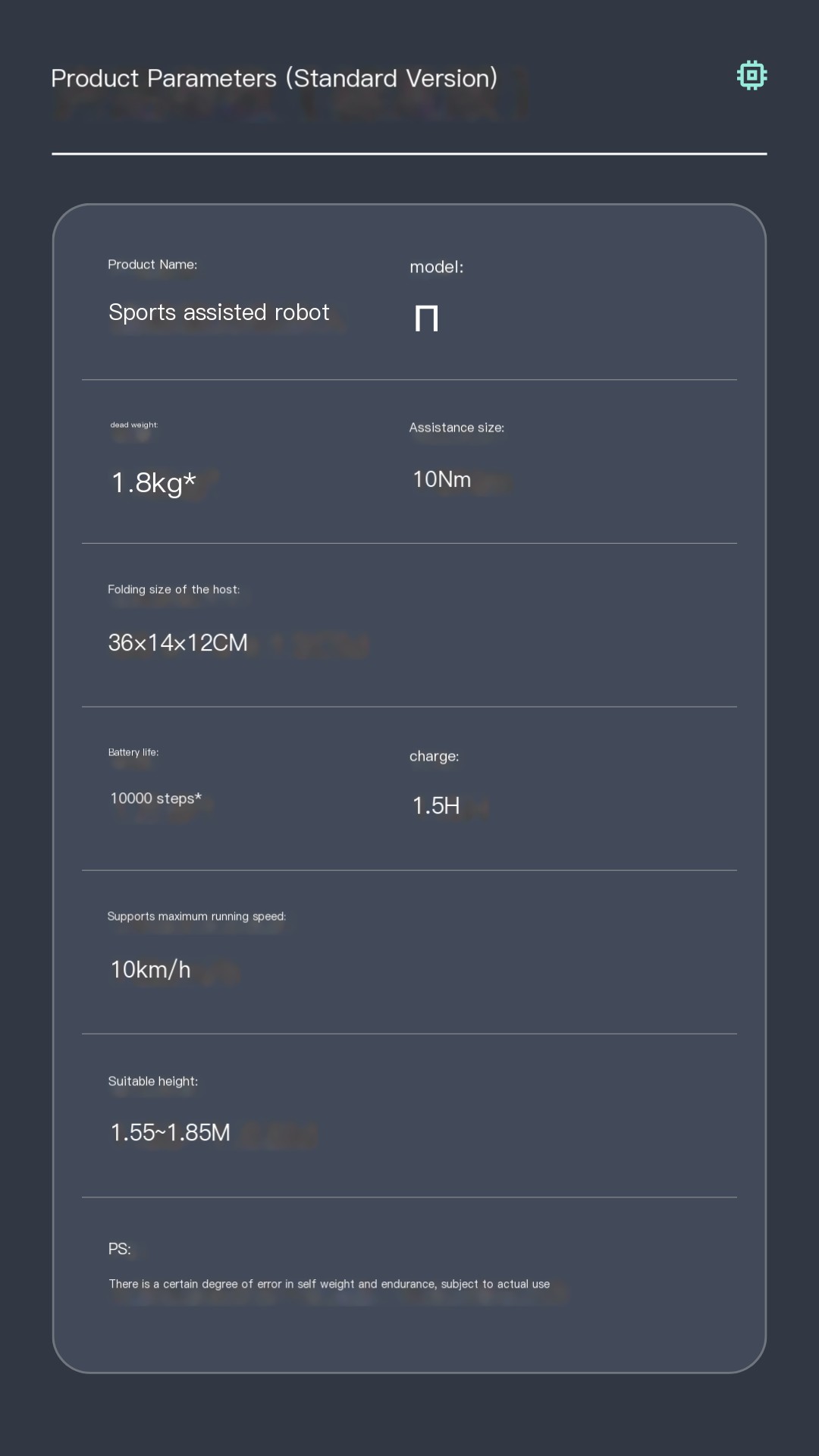Select the 1.5H charge time value
The image size is (819, 1456).
pos(436,805)
